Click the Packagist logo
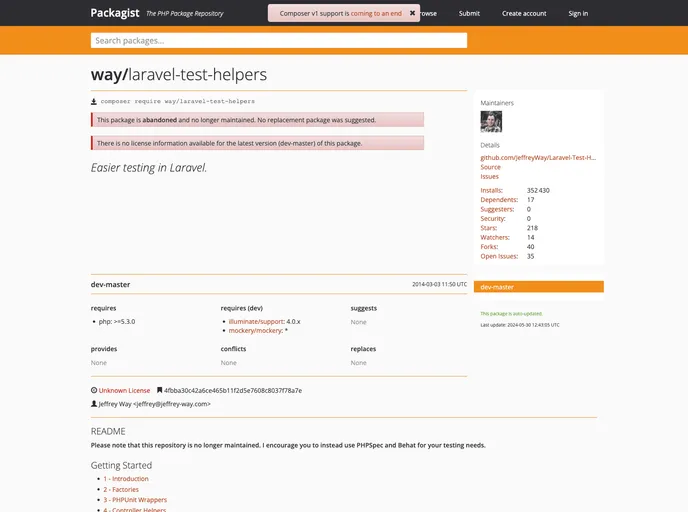This screenshot has width=688, height=512. point(115,13)
